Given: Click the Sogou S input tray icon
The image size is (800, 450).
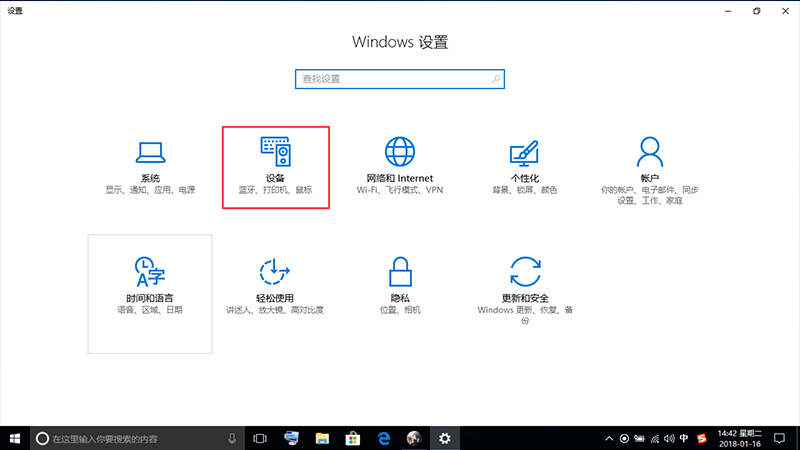Looking at the screenshot, I should [702, 439].
